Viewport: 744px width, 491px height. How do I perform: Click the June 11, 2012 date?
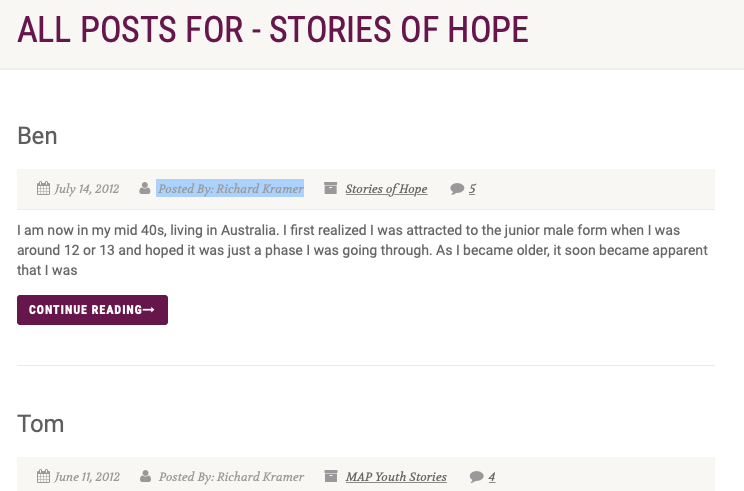point(87,477)
